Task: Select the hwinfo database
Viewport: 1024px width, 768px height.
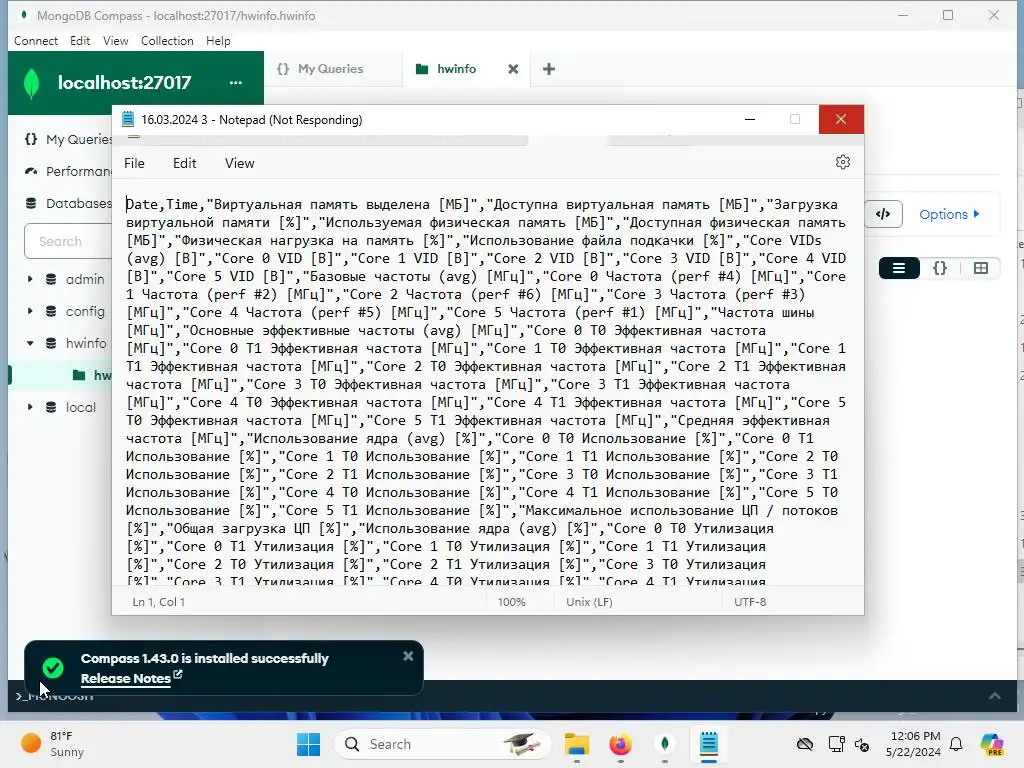Action: [86, 343]
